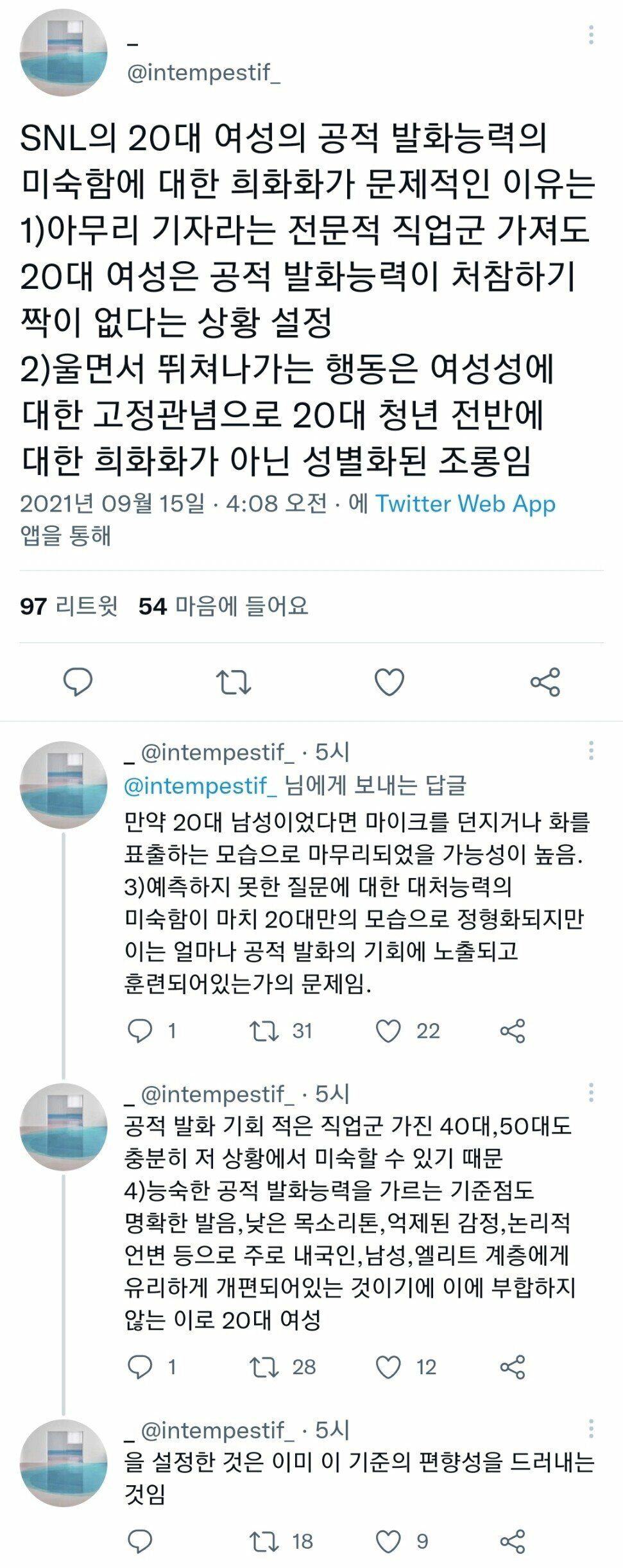Viewport: 623px width, 1568px height.
Task: Open more options on first reply
Action: (591, 750)
